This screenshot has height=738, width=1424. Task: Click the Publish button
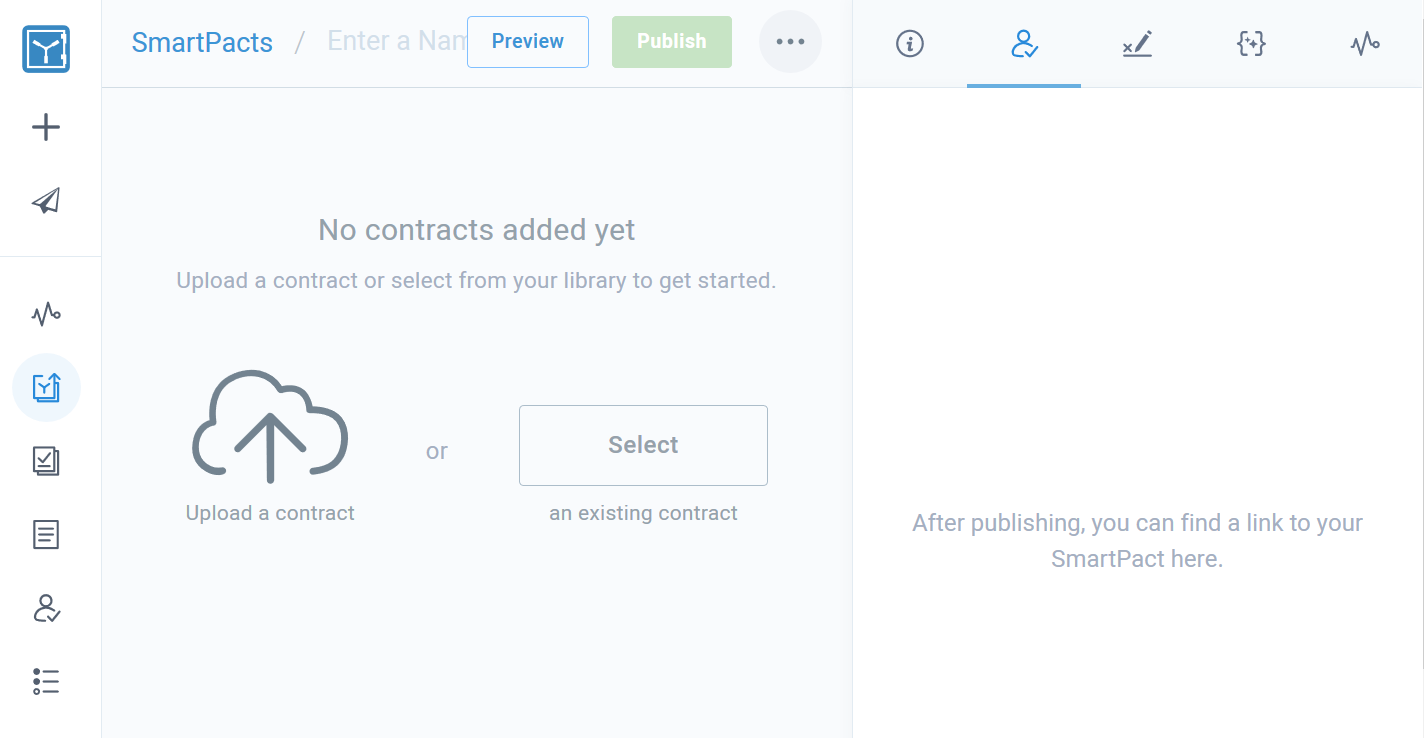[672, 42]
